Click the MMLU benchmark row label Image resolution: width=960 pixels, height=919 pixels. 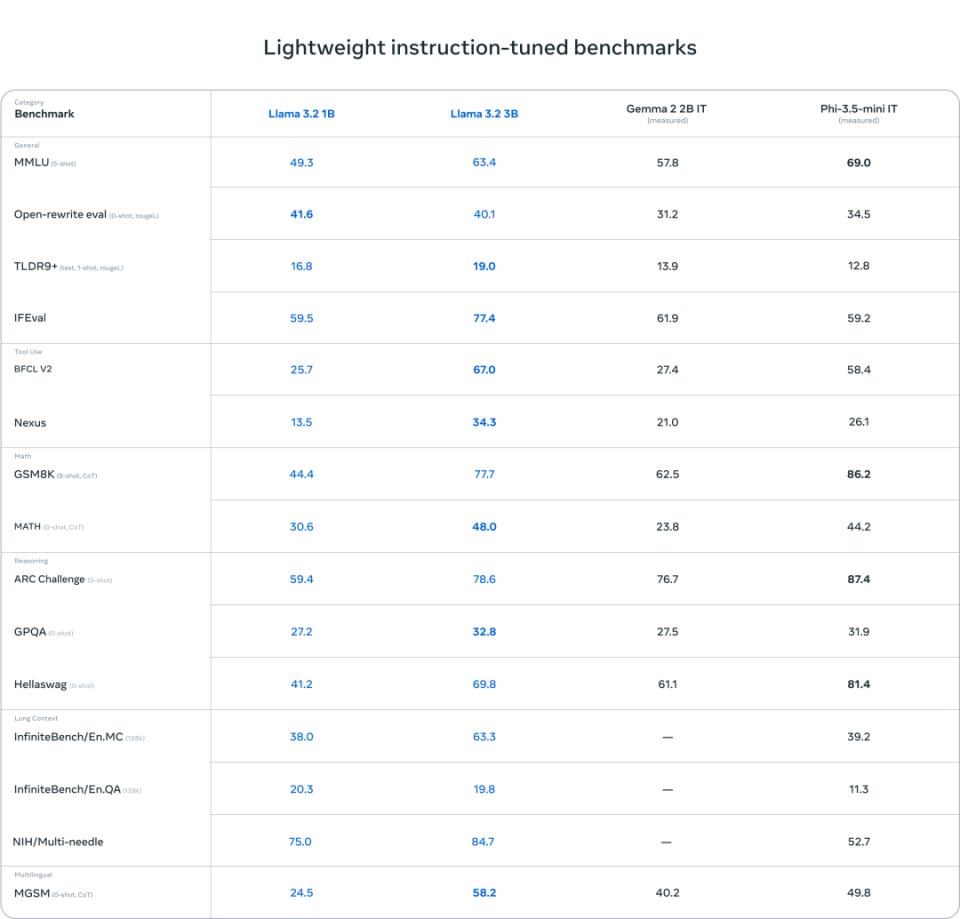(31, 162)
